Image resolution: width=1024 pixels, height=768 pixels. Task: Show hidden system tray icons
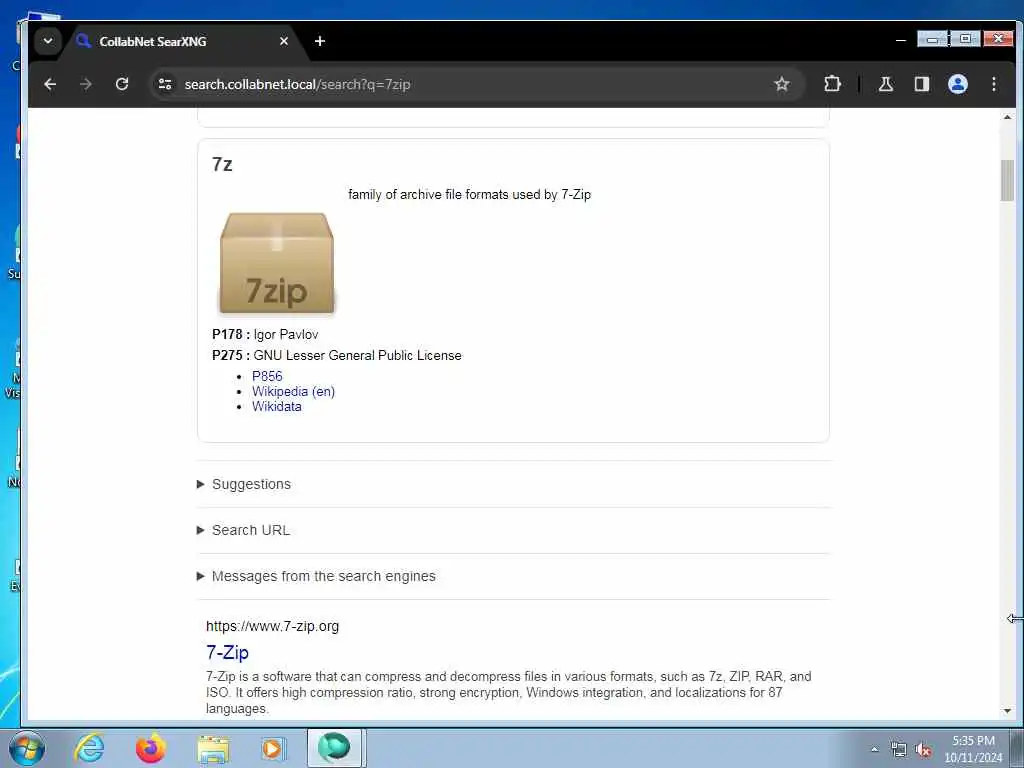tap(874, 750)
